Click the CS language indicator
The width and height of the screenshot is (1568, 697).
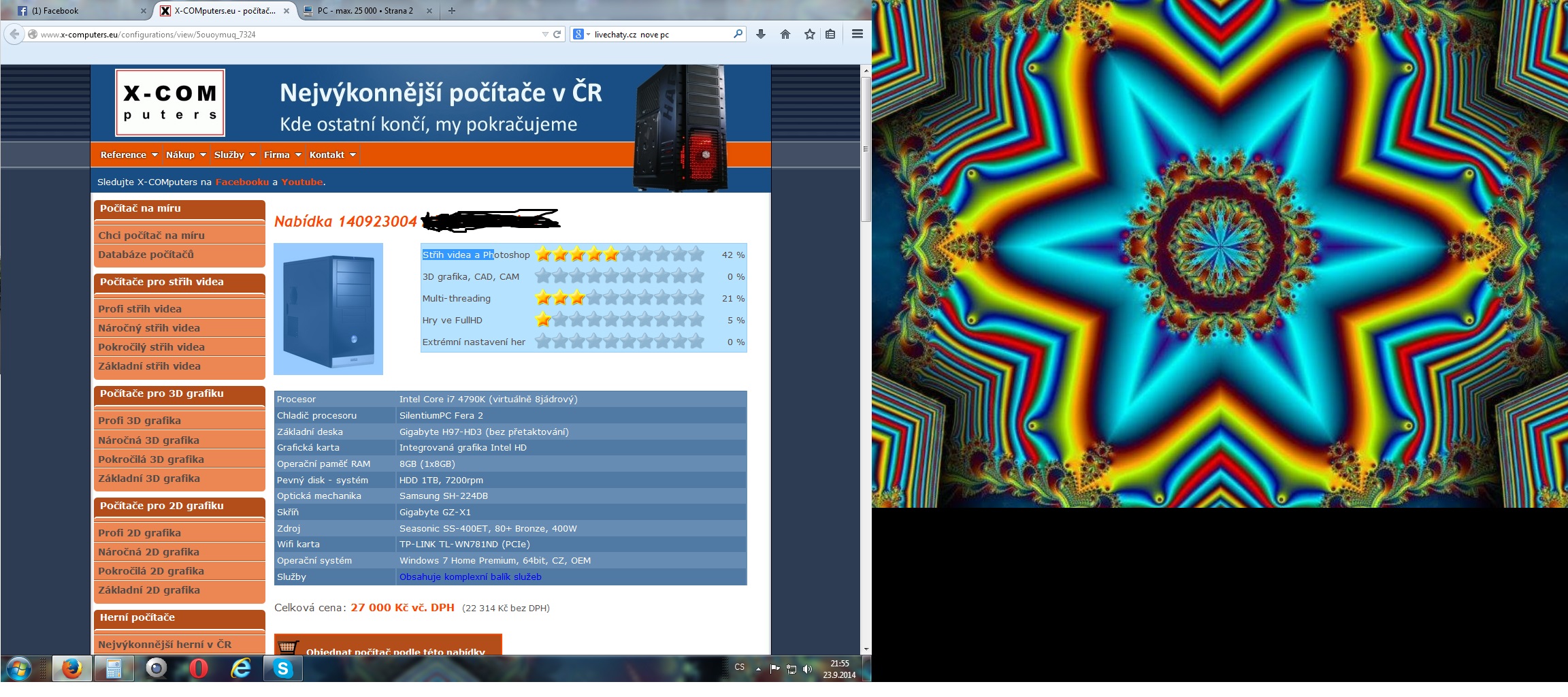740,667
